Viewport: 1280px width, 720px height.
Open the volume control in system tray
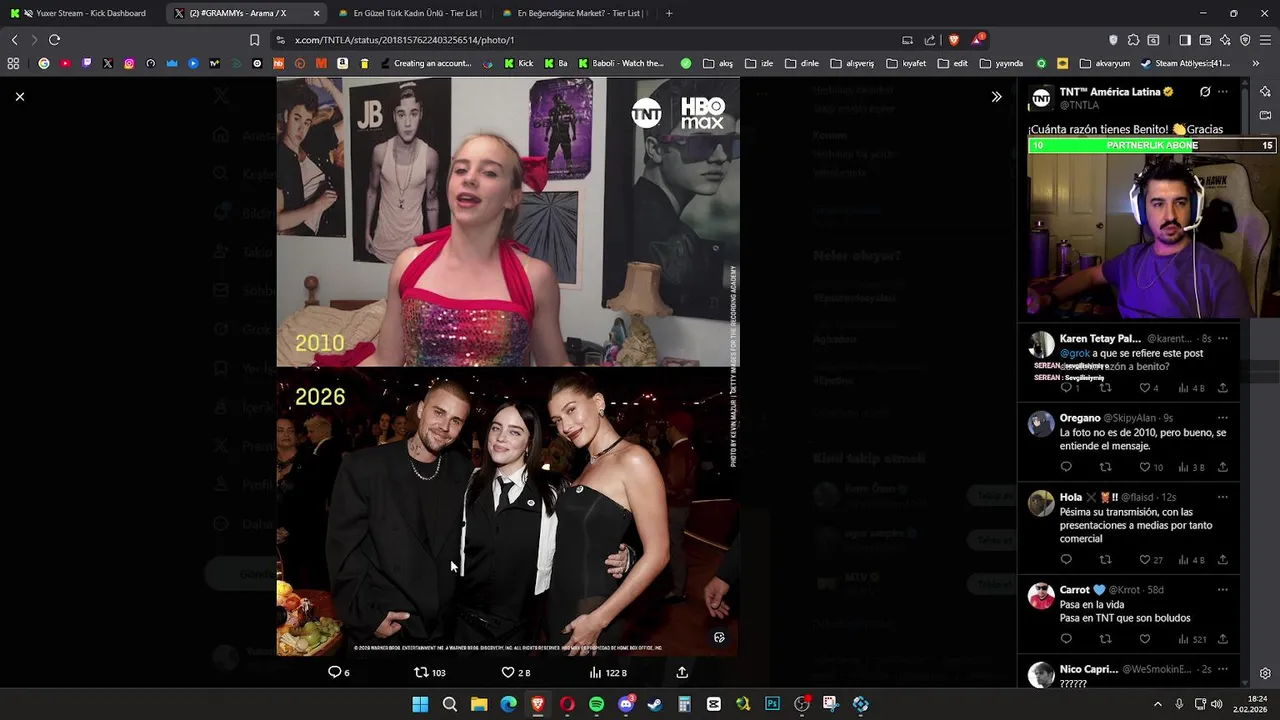click(x=1217, y=704)
